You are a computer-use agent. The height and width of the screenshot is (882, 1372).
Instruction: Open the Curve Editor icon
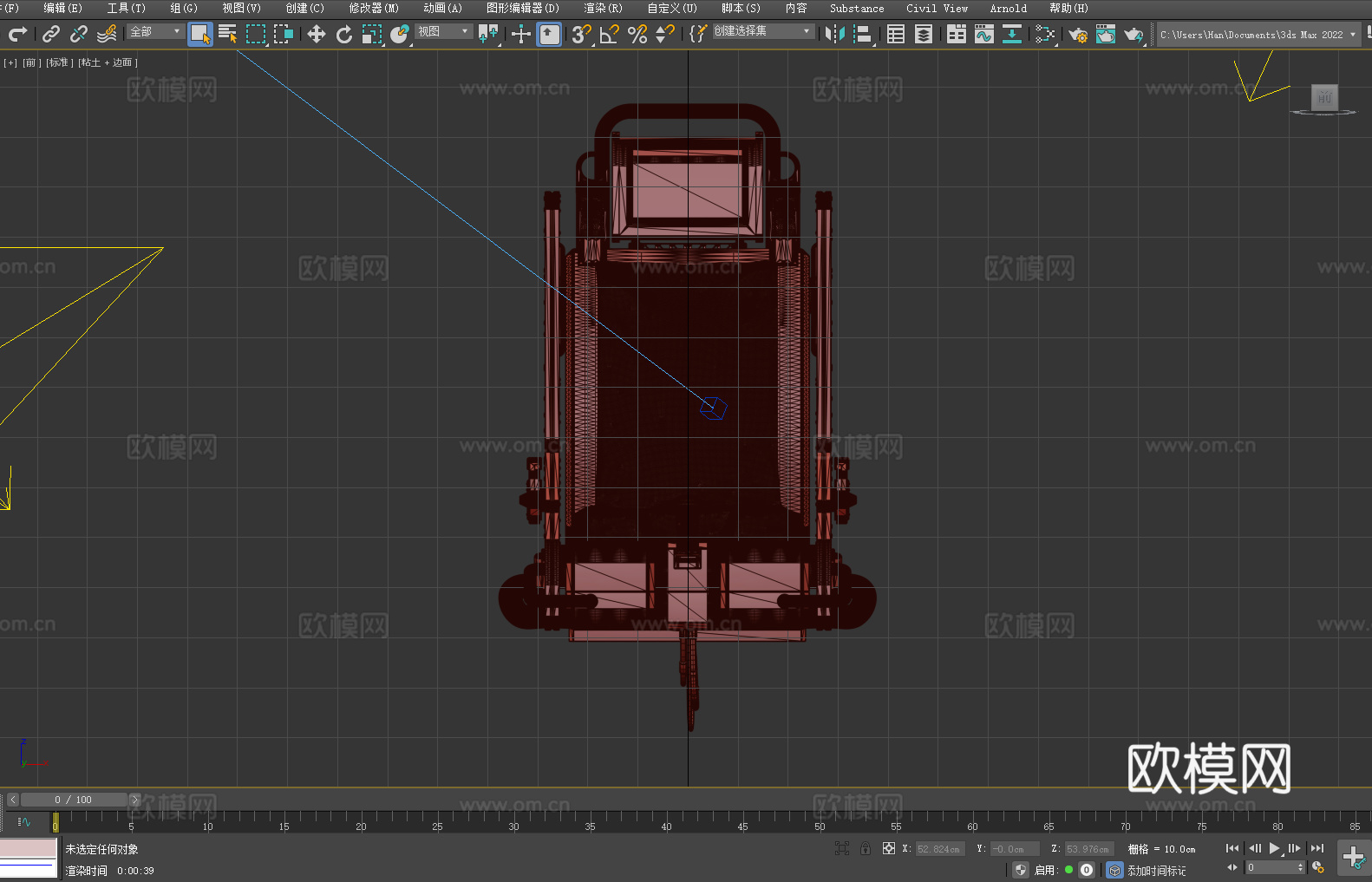(984, 34)
